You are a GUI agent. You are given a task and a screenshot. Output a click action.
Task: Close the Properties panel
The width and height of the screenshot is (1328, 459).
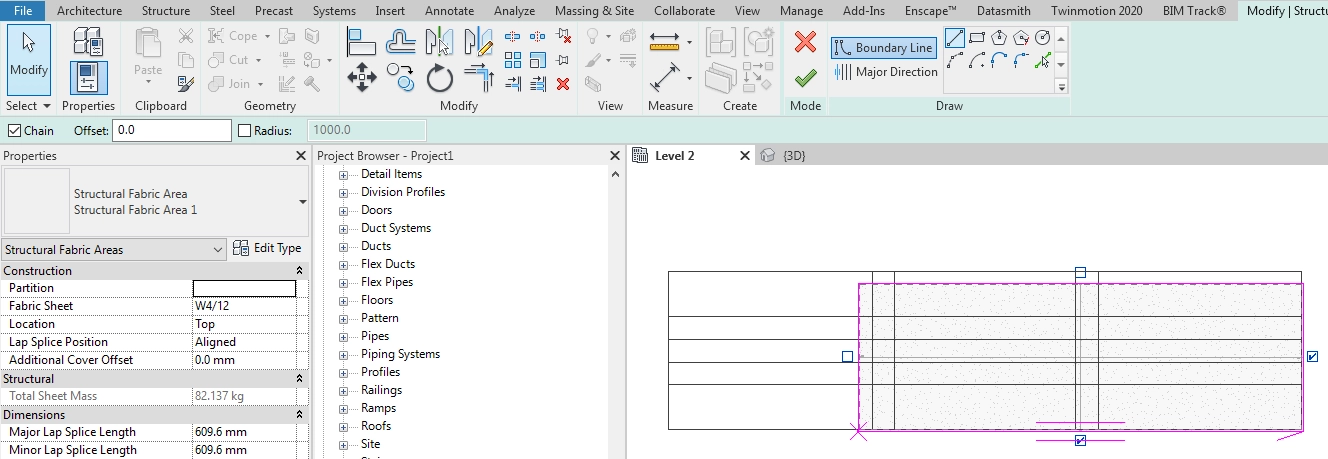(301, 156)
